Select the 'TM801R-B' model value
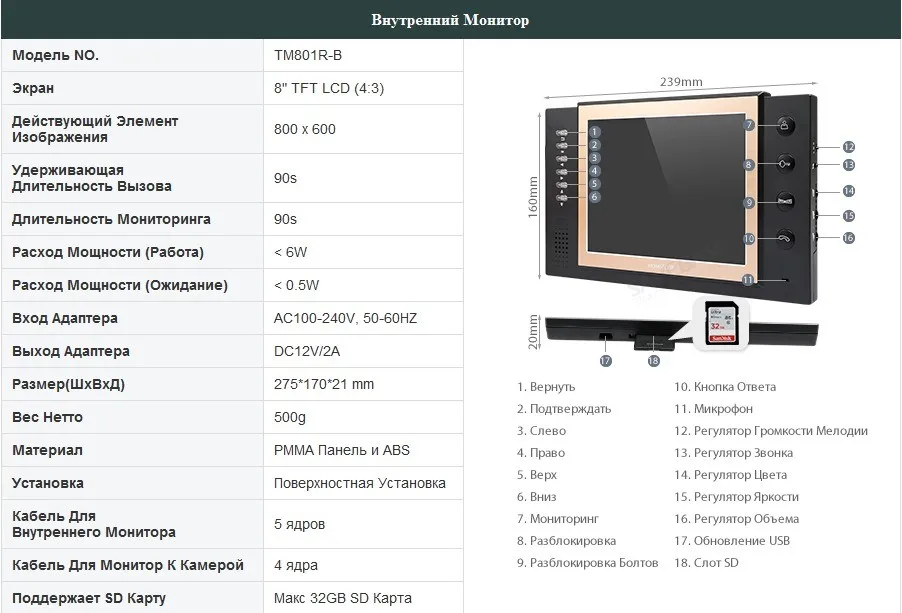The image size is (902, 613). pyautogui.click(x=308, y=55)
